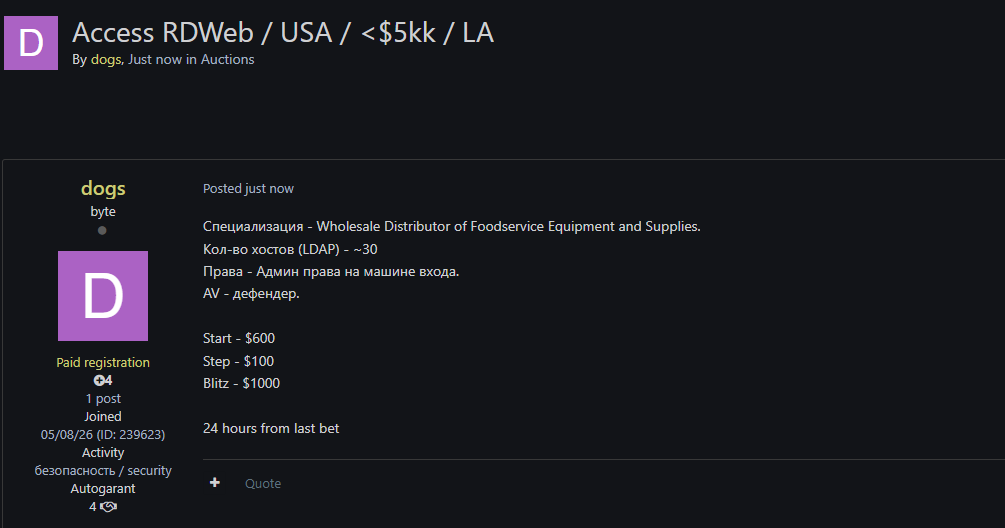Click the Autogarant label in the profile panel
The height and width of the screenshot is (528, 1005).
(103, 488)
